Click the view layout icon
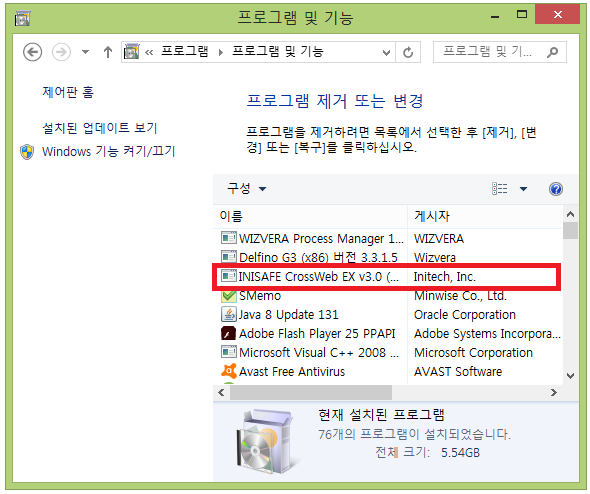The width and height of the screenshot is (590, 494). point(500,188)
